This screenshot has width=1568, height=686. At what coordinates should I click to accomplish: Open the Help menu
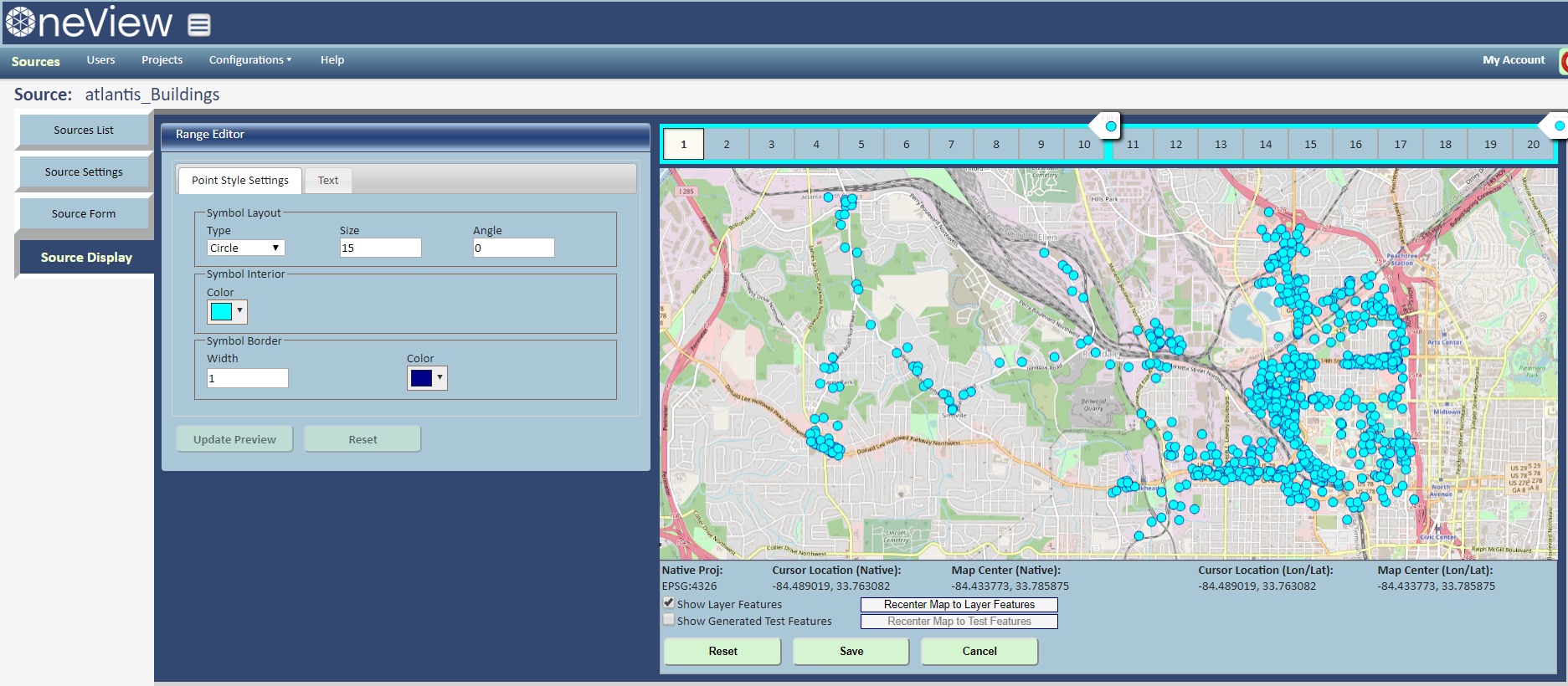pos(332,60)
